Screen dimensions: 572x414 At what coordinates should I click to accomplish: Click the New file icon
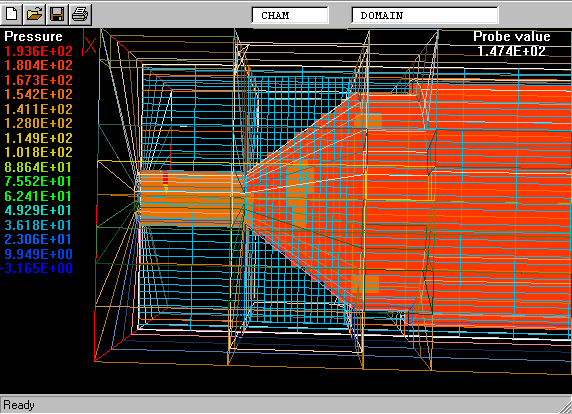(x=11, y=15)
